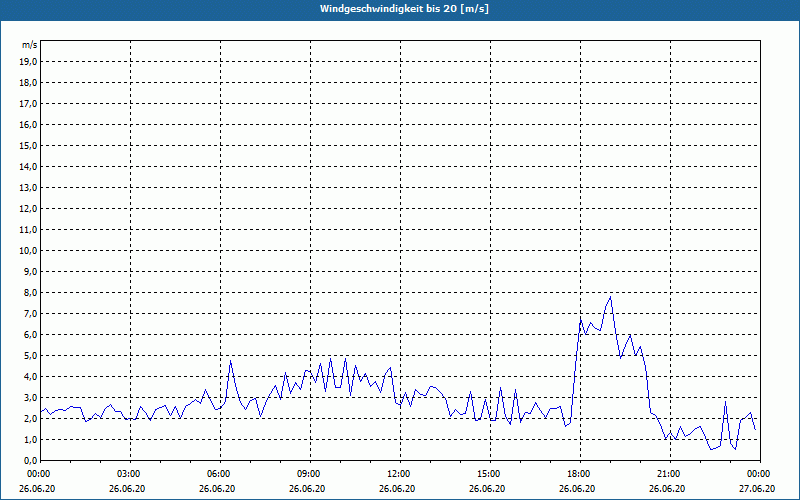The height and width of the screenshot is (500, 800).
Task: Click the highest peak of the blue wind curve
Action: [x=610, y=297]
